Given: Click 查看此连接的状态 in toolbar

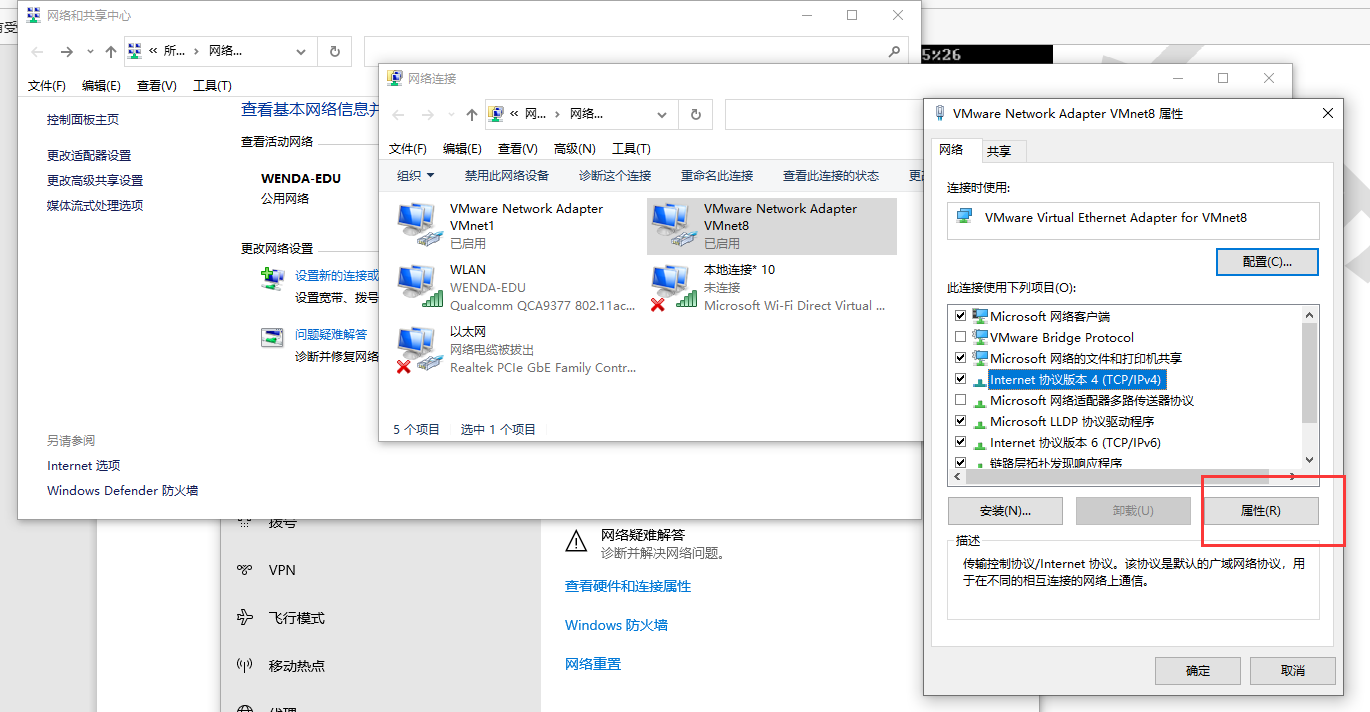Looking at the screenshot, I should [831, 176].
